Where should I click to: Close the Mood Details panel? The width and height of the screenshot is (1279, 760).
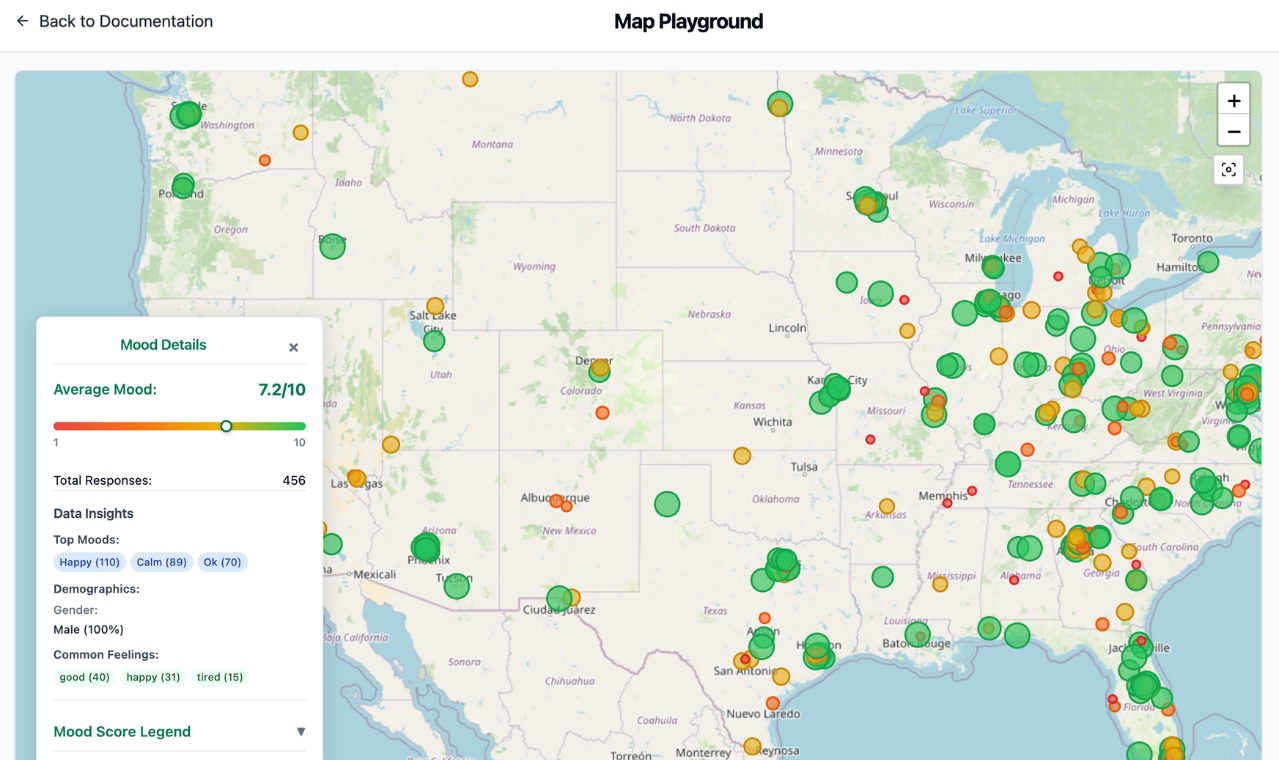coord(294,348)
